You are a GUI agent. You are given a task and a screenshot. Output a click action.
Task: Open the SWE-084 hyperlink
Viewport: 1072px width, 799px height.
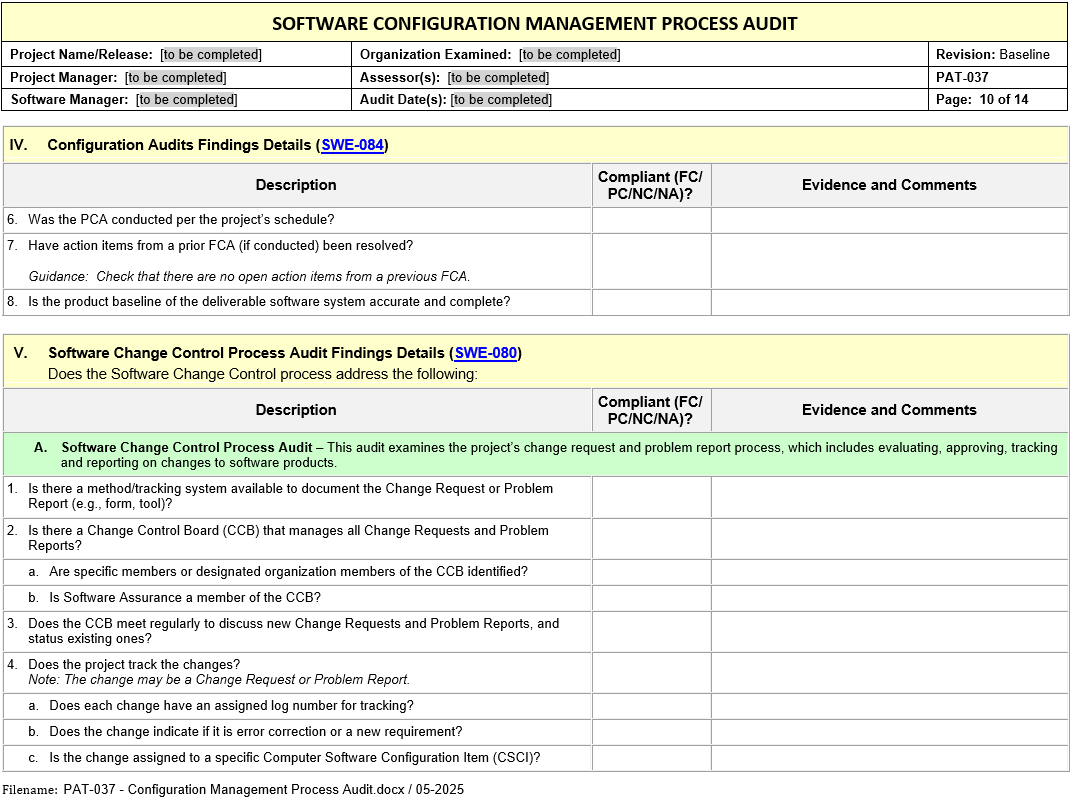[352, 145]
